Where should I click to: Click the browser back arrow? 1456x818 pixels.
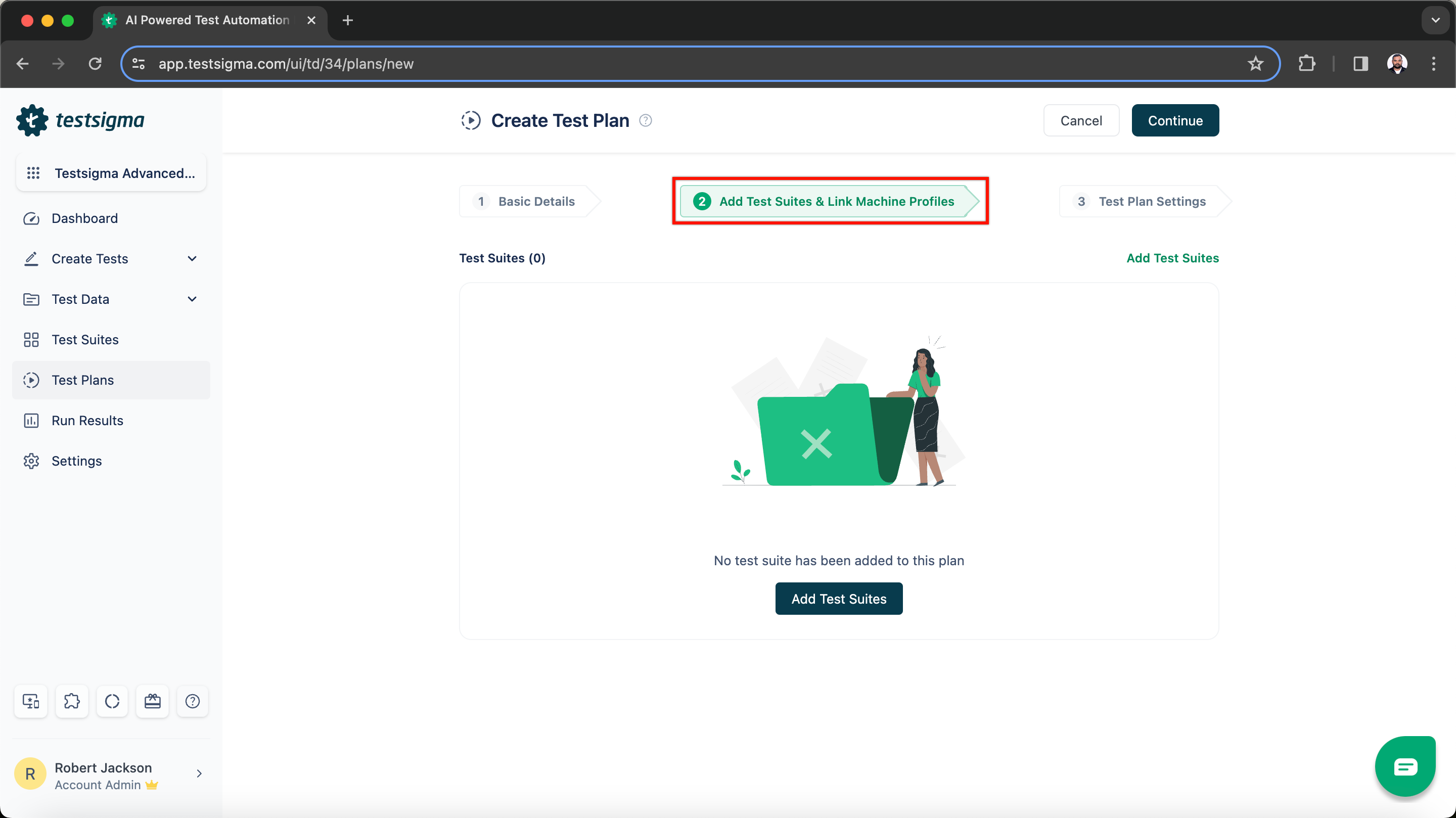click(x=23, y=64)
